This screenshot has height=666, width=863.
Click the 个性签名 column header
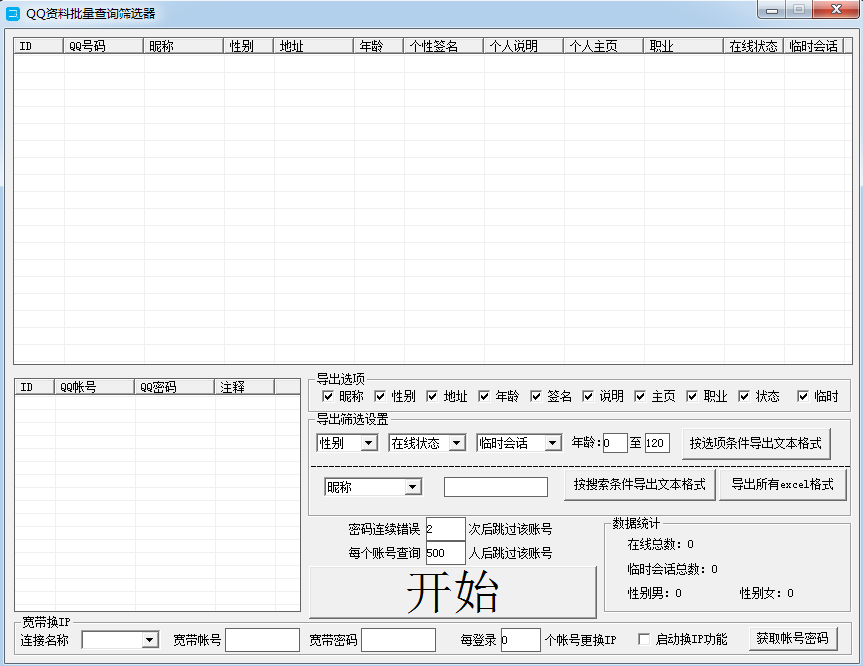pos(444,46)
